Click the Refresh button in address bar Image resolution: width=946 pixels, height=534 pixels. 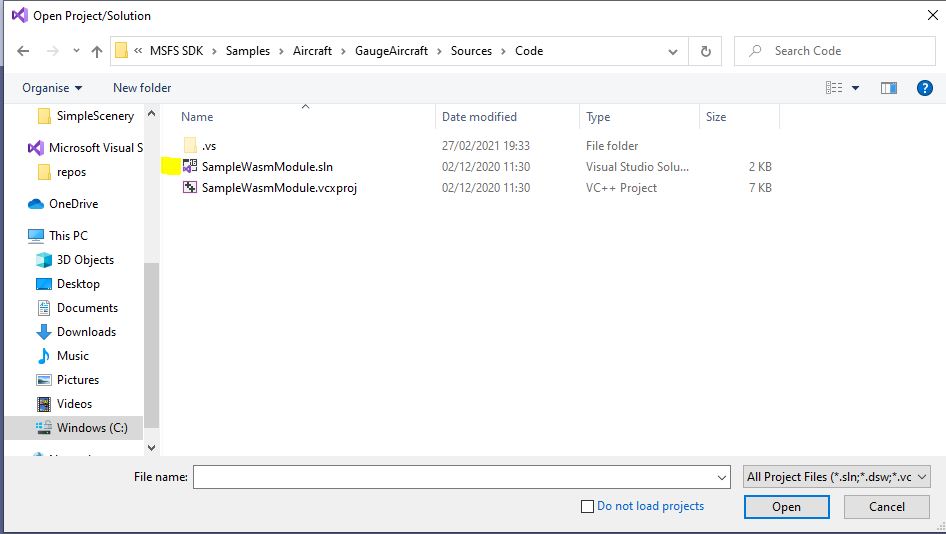tap(706, 51)
